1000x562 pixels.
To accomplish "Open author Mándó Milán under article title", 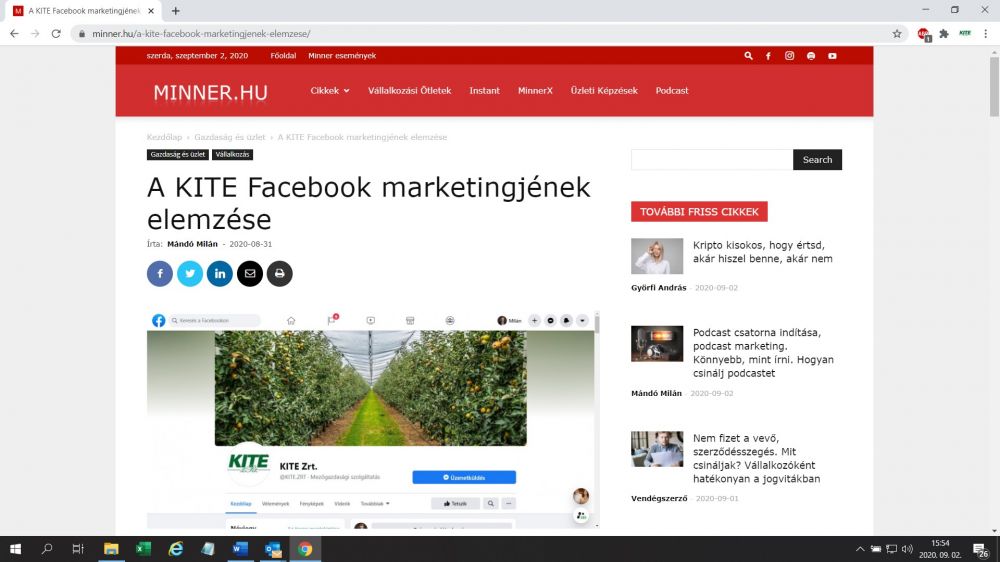I will pos(192,244).
